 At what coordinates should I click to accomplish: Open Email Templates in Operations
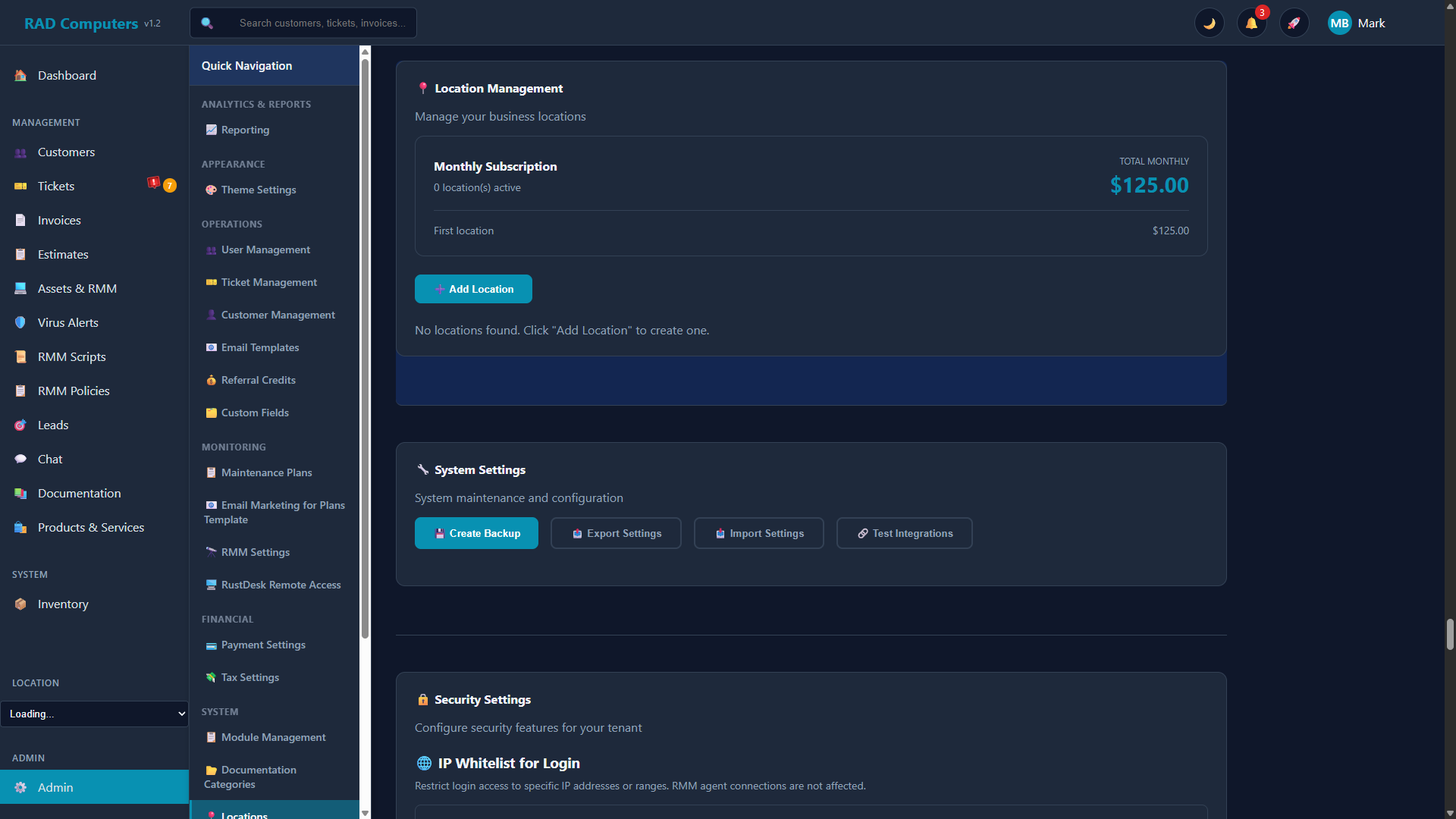tap(260, 347)
